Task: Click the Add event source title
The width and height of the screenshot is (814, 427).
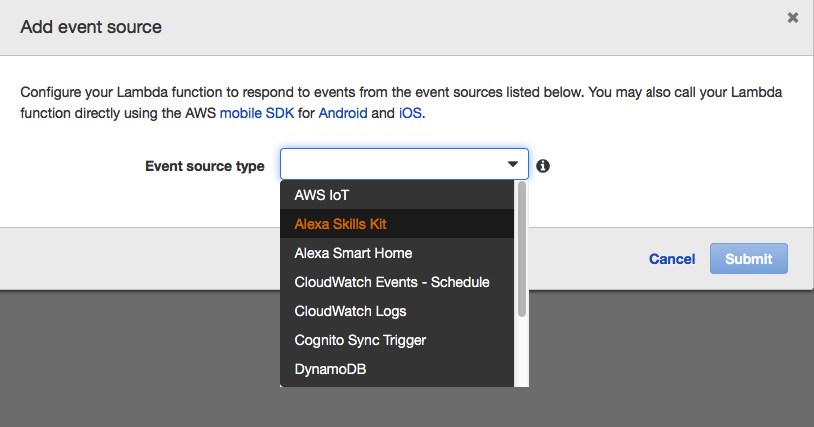Action: (91, 27)
